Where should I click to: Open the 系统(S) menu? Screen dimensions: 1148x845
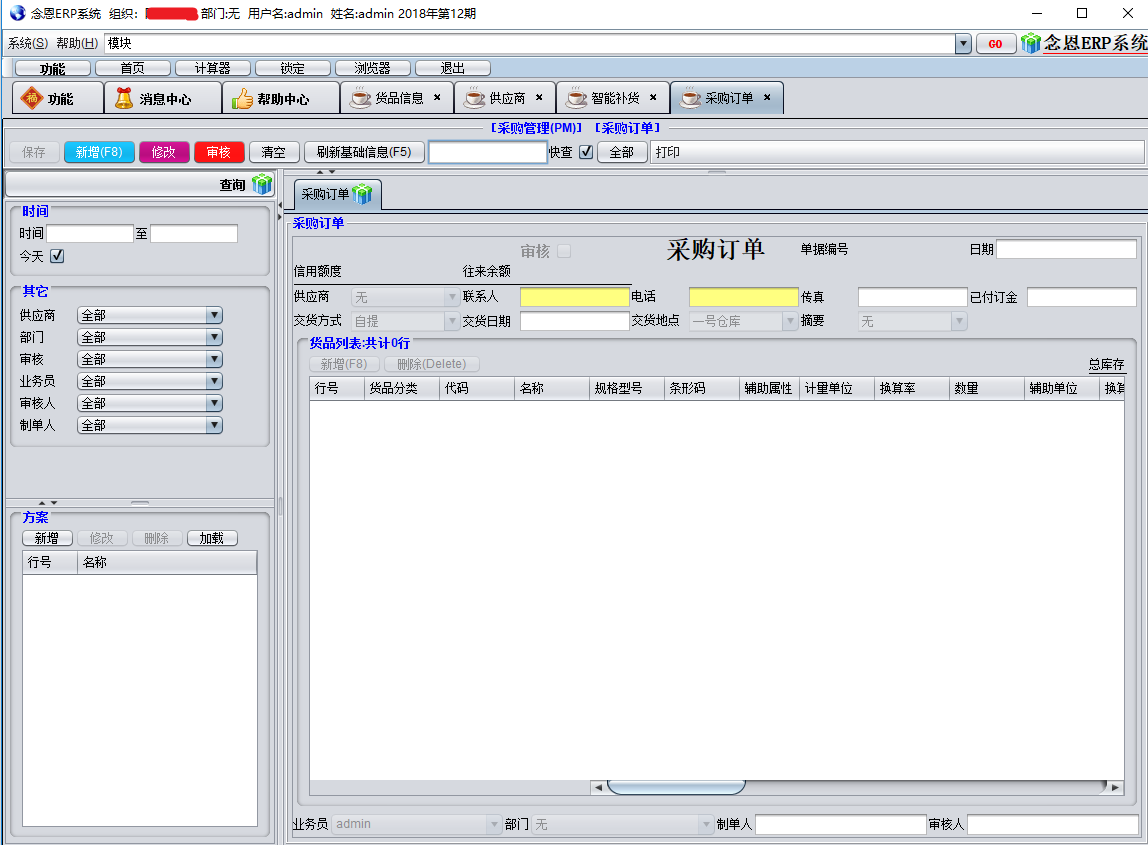pos(27,43)
